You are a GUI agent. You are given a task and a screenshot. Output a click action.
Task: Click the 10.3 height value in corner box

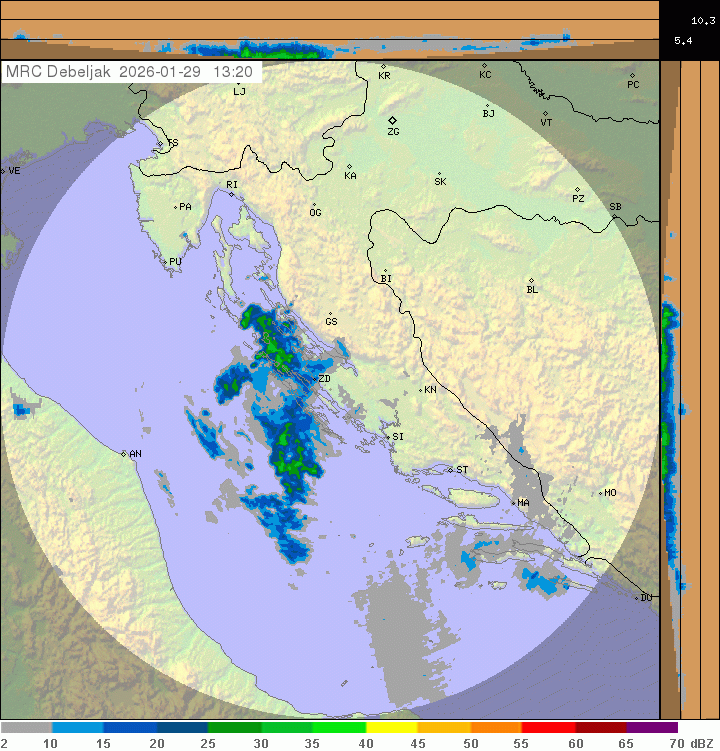coord(702,20)
